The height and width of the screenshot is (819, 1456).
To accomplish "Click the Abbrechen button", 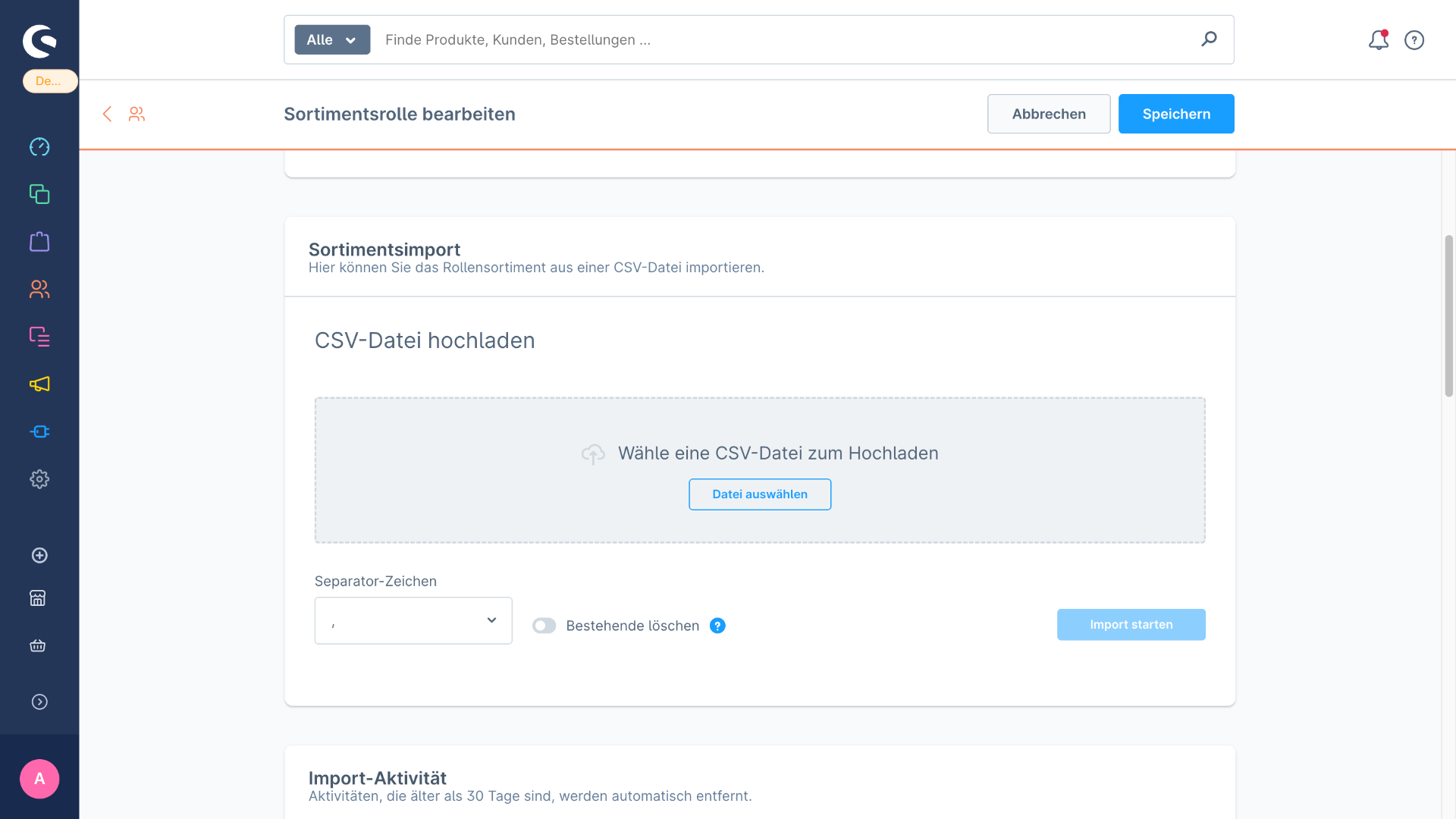I will 1049,114.
